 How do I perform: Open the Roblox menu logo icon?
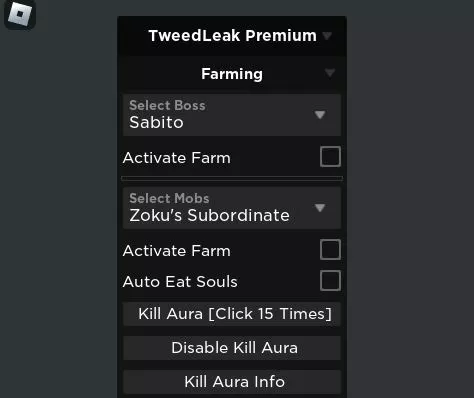point(20,14)
